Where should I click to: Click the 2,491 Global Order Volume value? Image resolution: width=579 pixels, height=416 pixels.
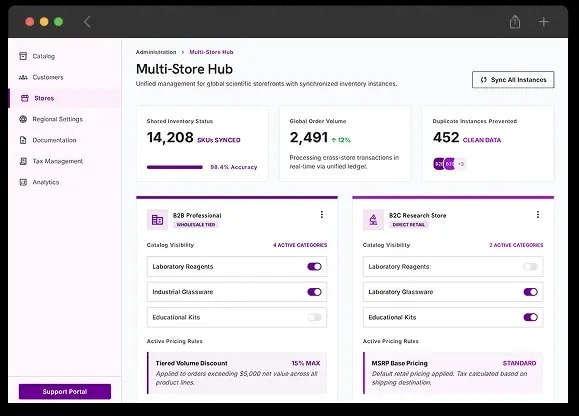pos(309,137)
